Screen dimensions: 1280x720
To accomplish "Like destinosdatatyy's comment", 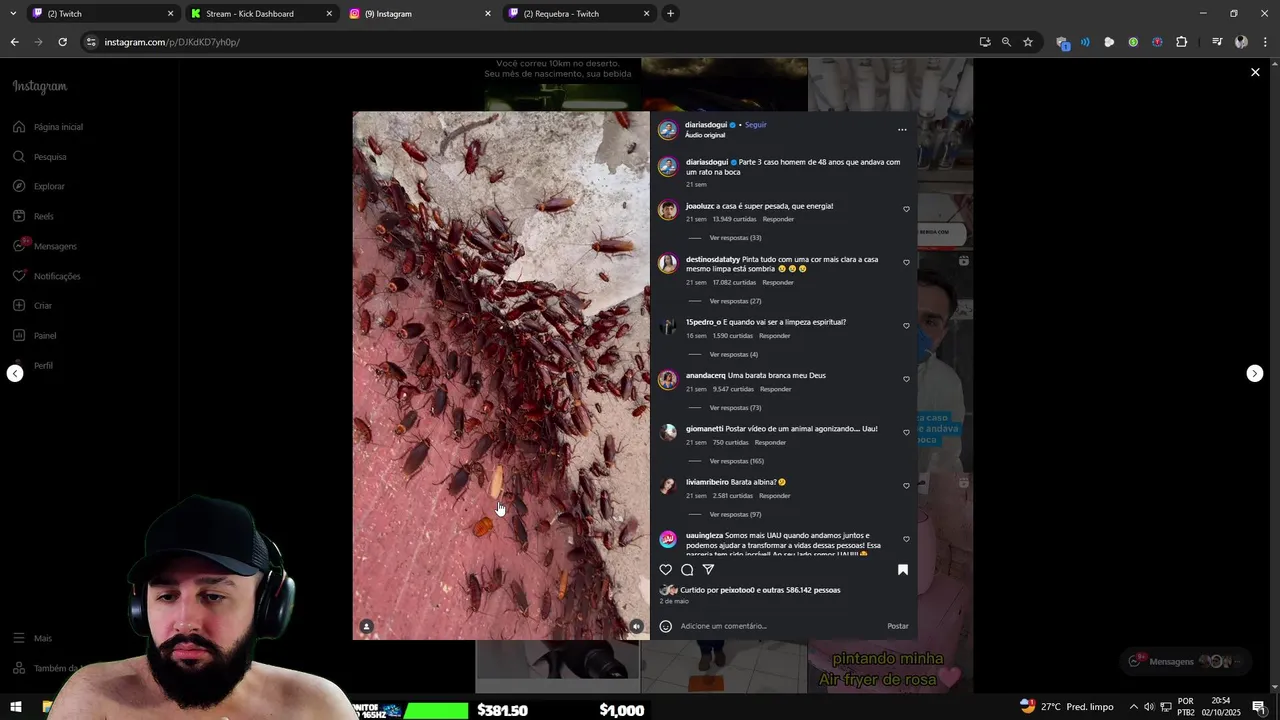I will [x=907, y=262].
